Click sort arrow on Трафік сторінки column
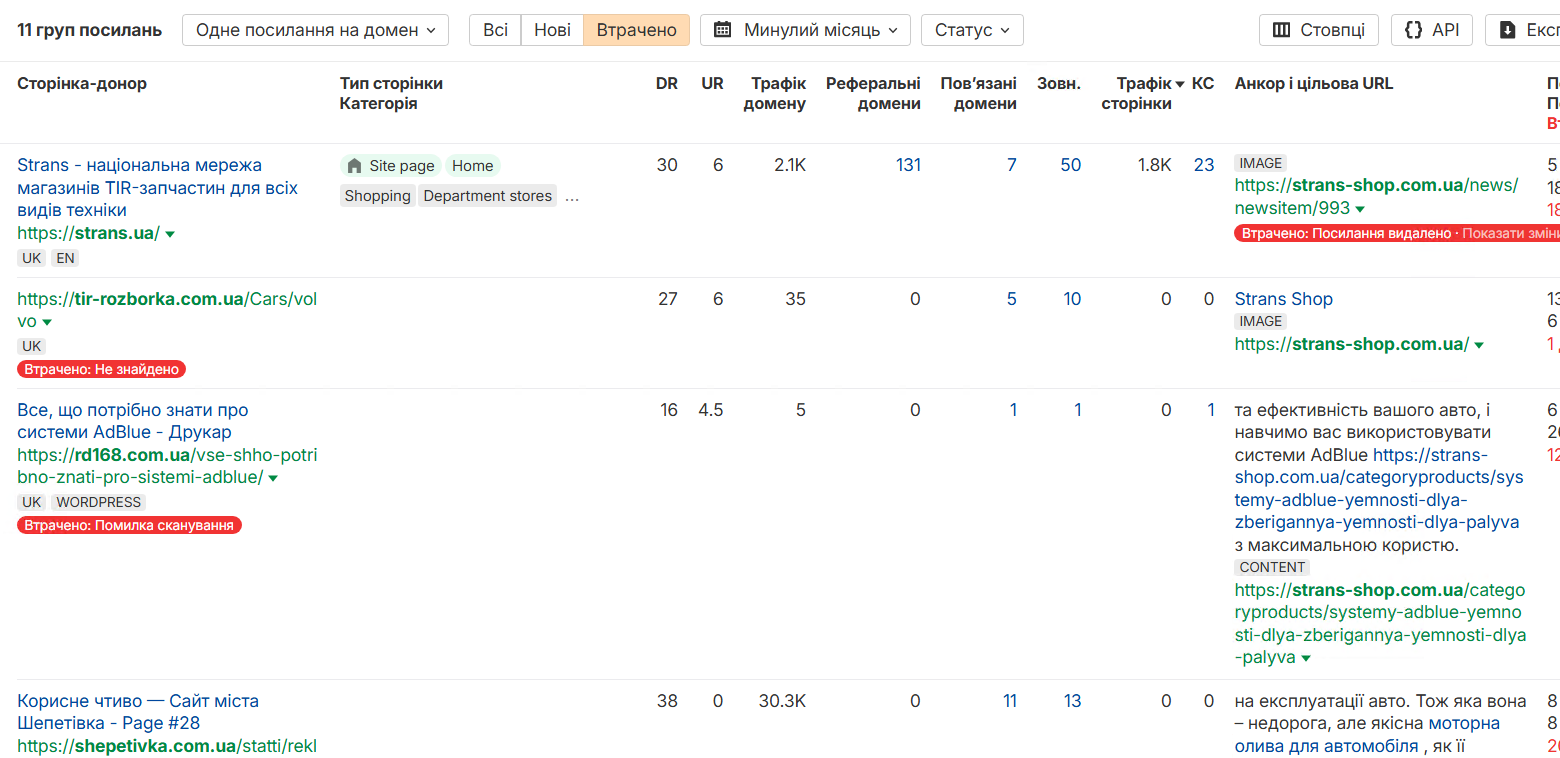Screen dimensions: 1560x758 click(1180, 84)
